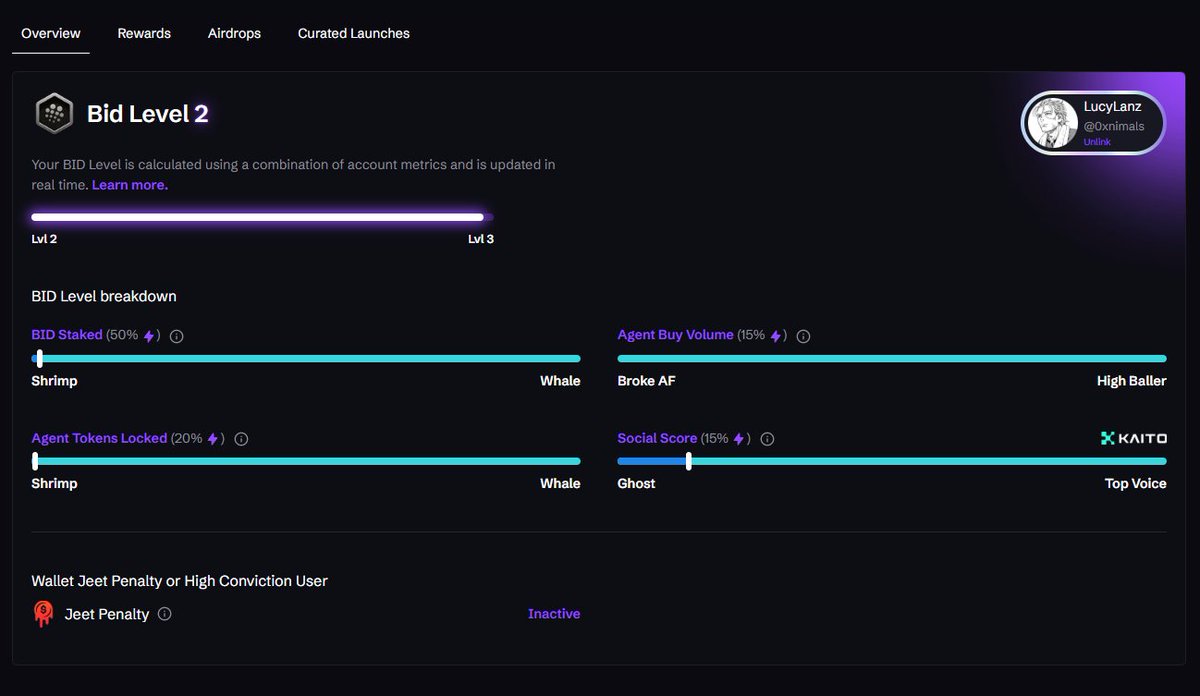This screenshot has width=1200, height=696.
Task: Click the High Baller label
Action: click(1132, 381)
